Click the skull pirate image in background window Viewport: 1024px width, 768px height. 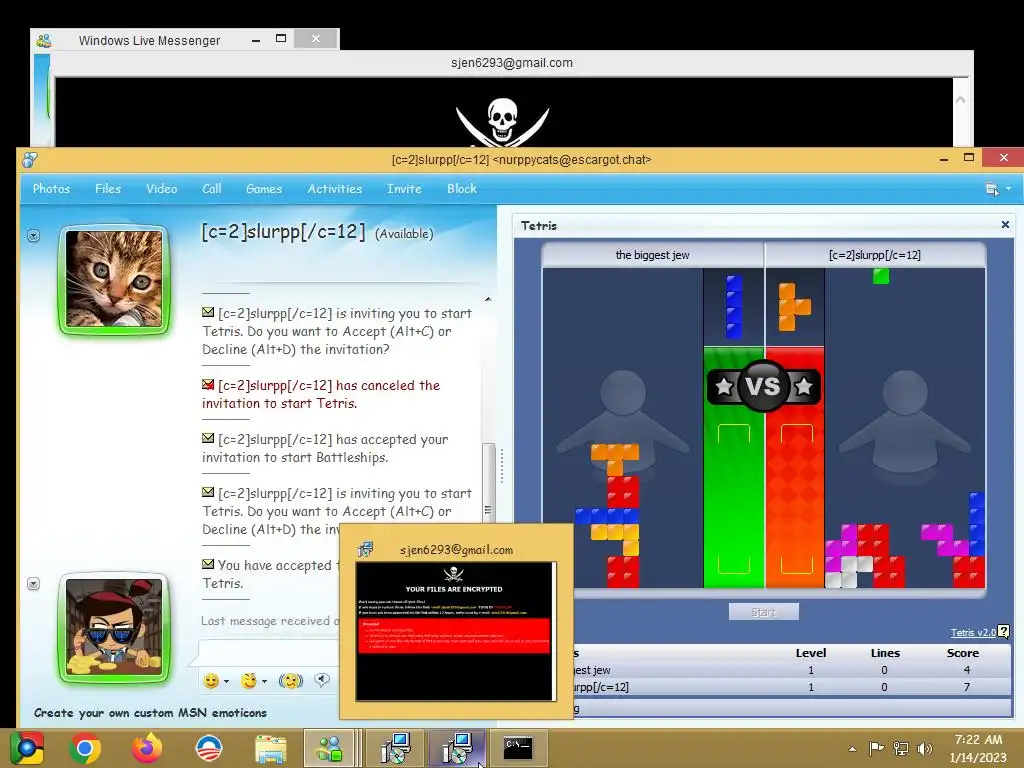[502, 121]
